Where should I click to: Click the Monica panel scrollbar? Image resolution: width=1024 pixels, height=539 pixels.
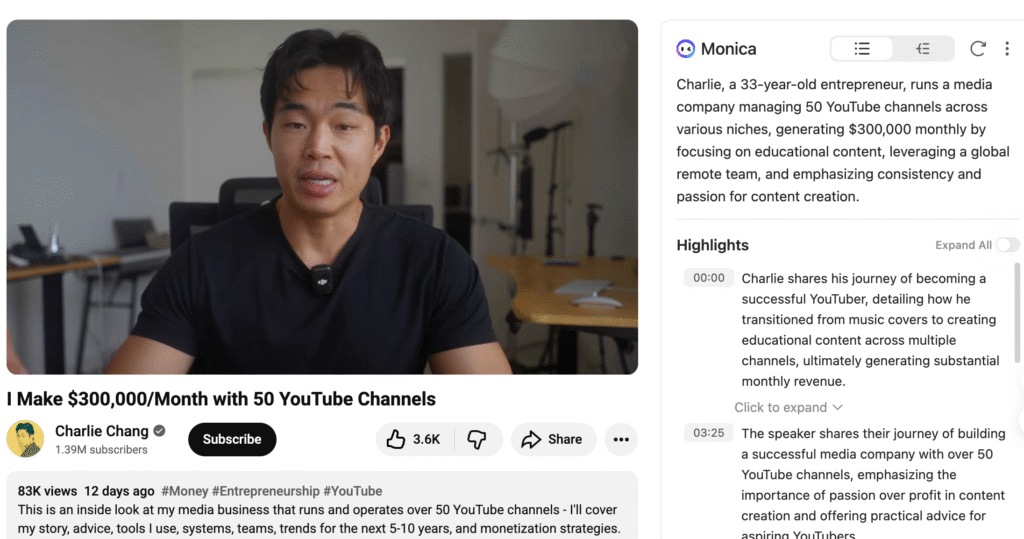[1018, 310]
